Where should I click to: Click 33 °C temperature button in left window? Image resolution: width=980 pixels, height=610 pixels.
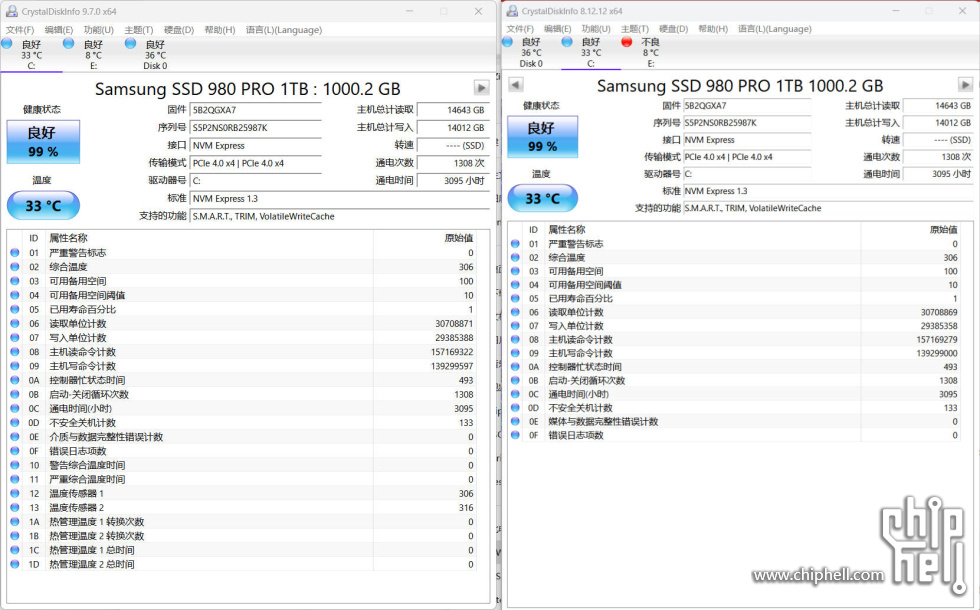pyautogui.click(x=43, y=206)
